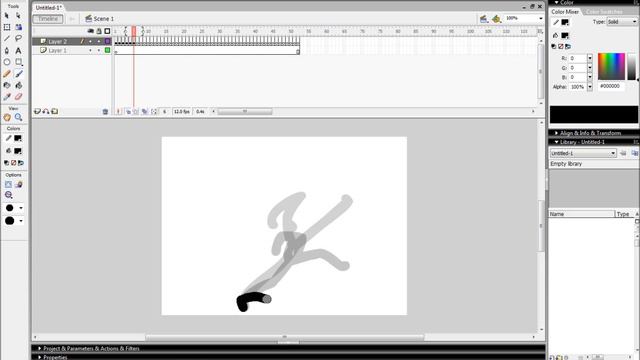This screenshot has width=640, height=360.
Task: Click the Insert Layer icon
Action: 37,111
